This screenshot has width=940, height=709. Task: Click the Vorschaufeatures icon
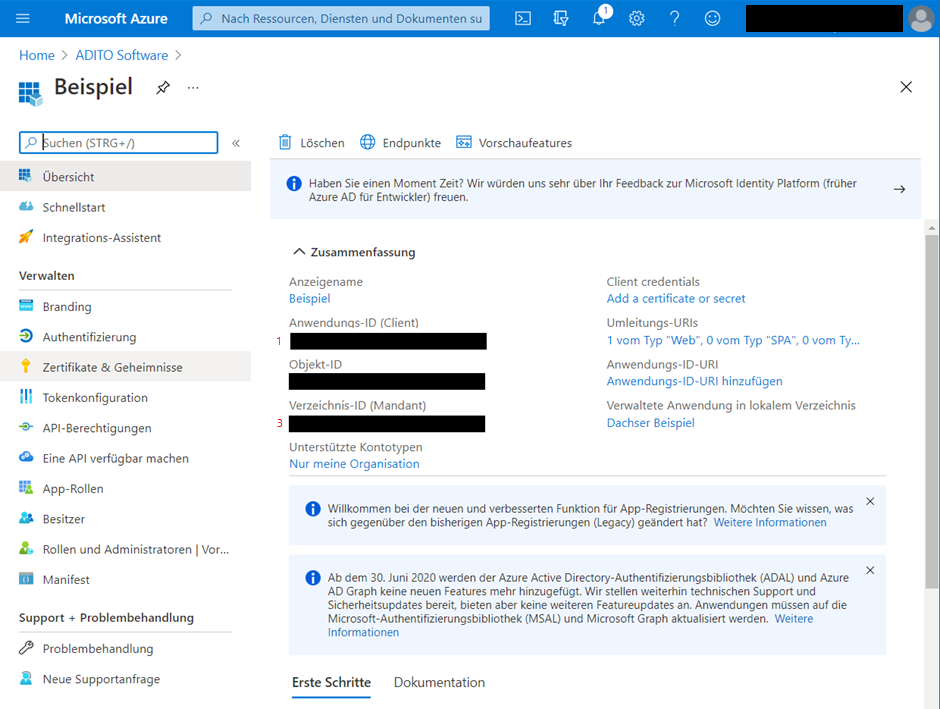463,142
